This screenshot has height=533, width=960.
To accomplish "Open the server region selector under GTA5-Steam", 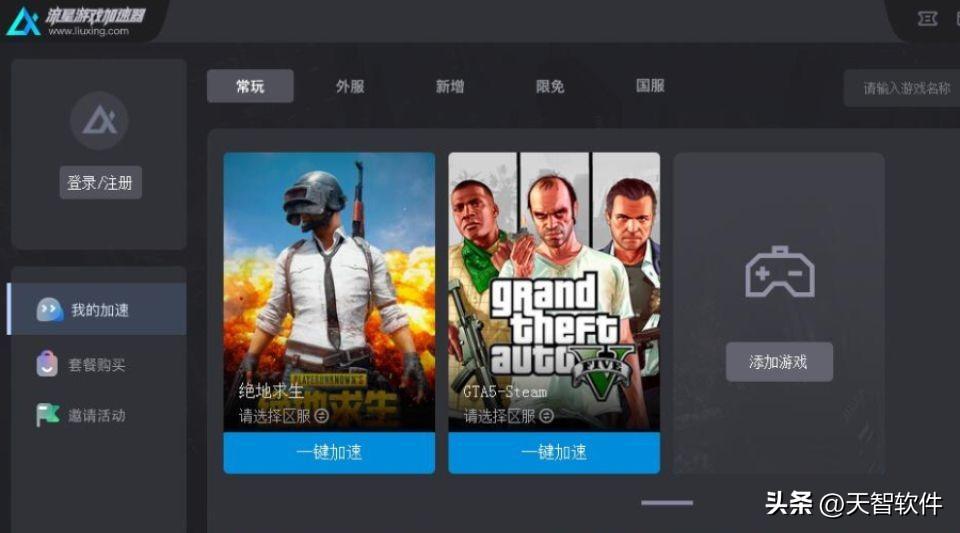I will click(509, 416).
